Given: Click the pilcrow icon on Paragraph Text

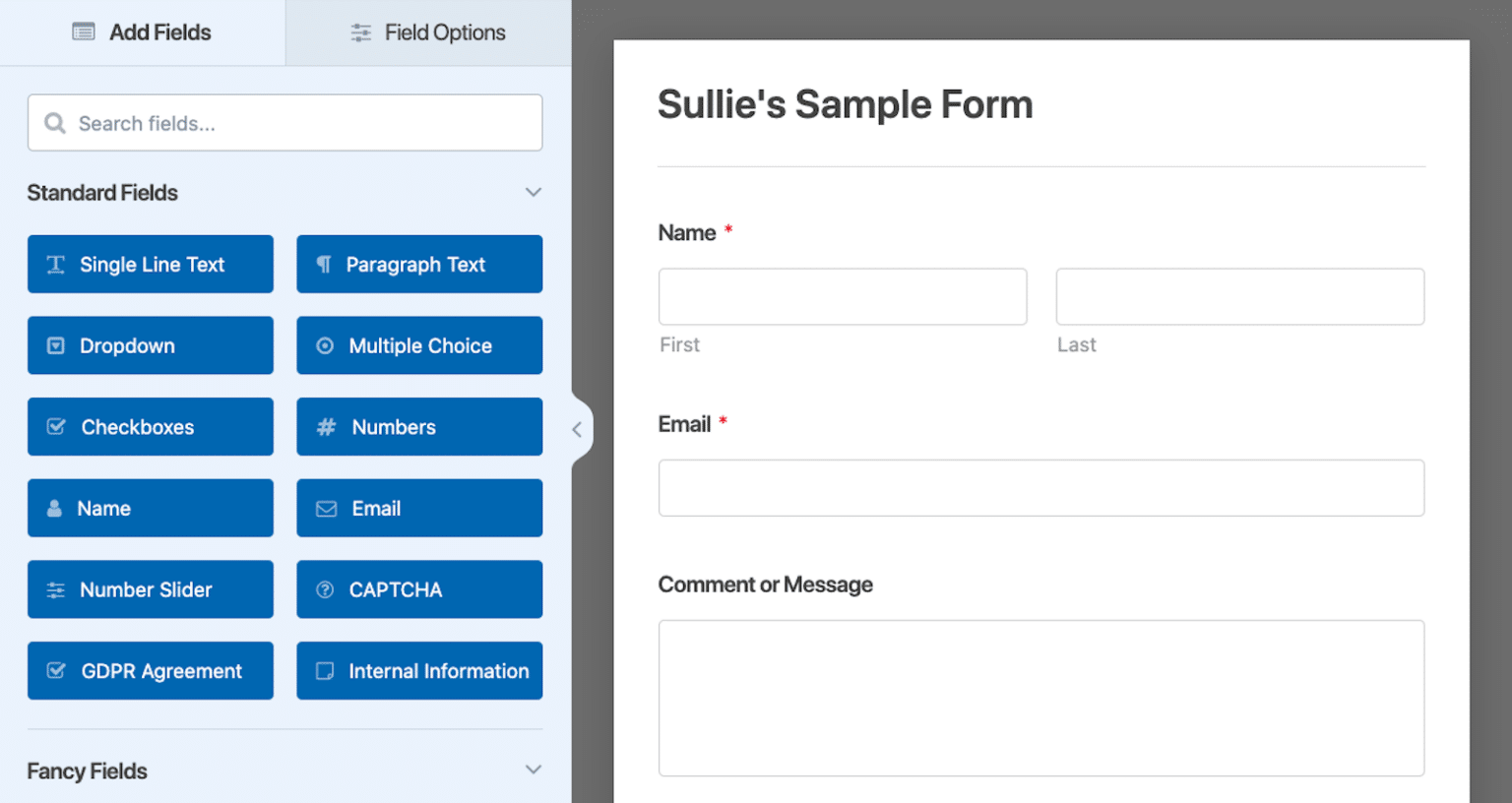Looking at the screenshot, I should [x=323, y=264].
